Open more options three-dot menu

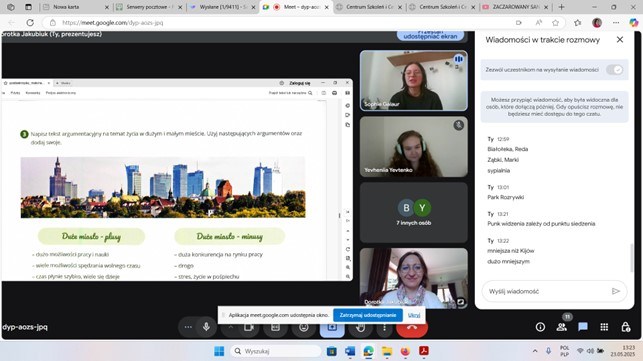[384, 327]
